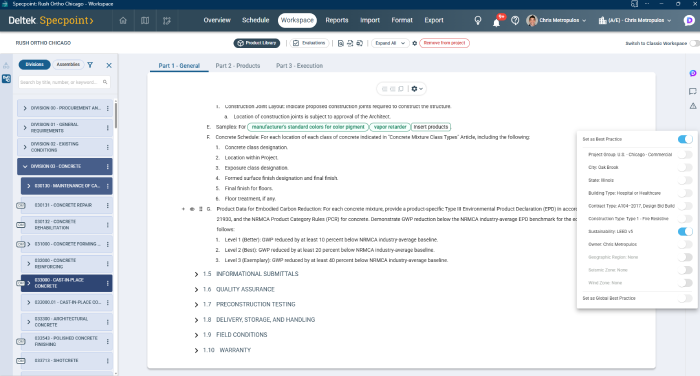Open the help question mark icon
This screenshot has width=700, height=376.
[515, 21]
